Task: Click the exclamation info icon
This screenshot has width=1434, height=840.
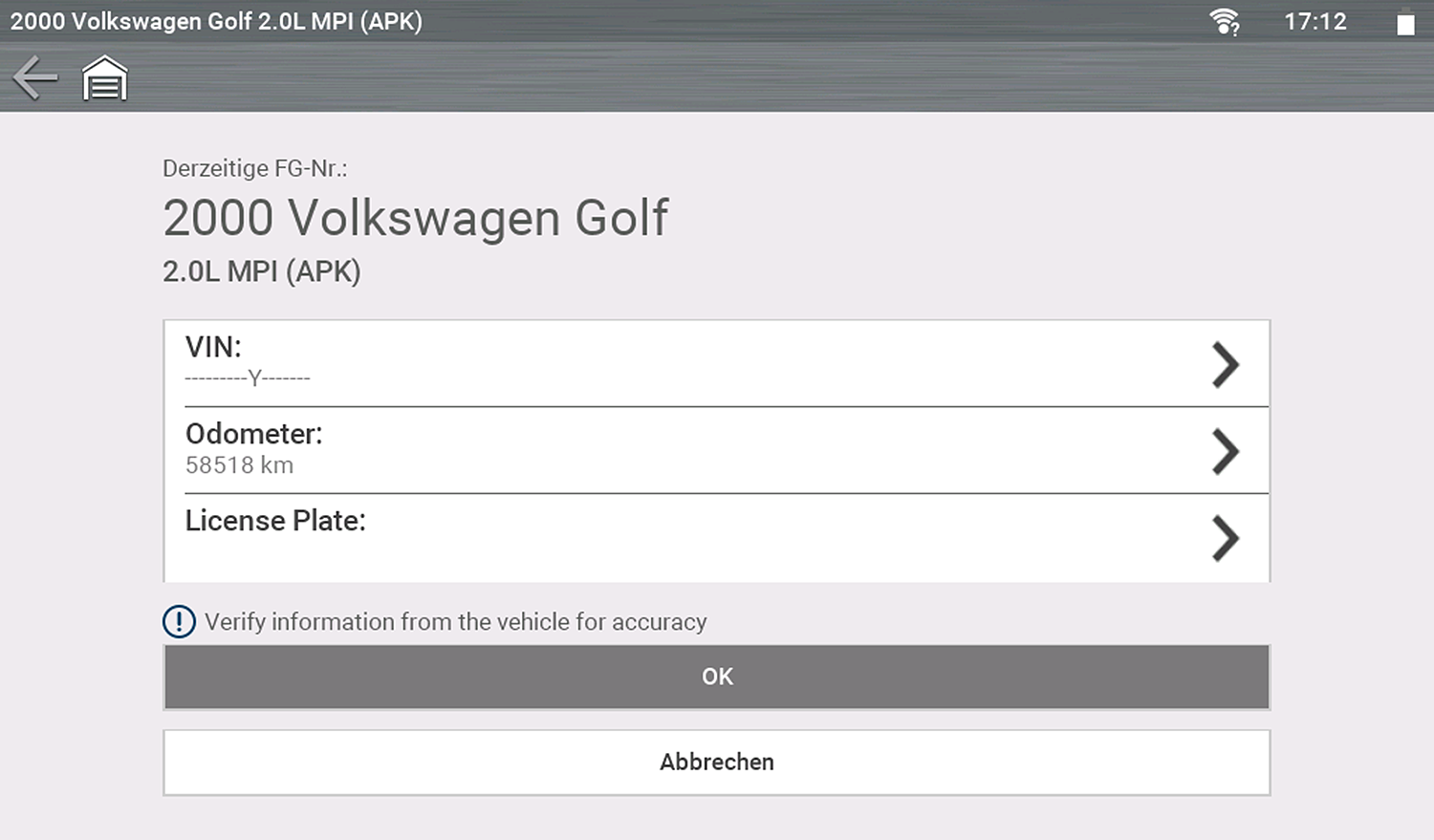Action: [x=179, y=622]
